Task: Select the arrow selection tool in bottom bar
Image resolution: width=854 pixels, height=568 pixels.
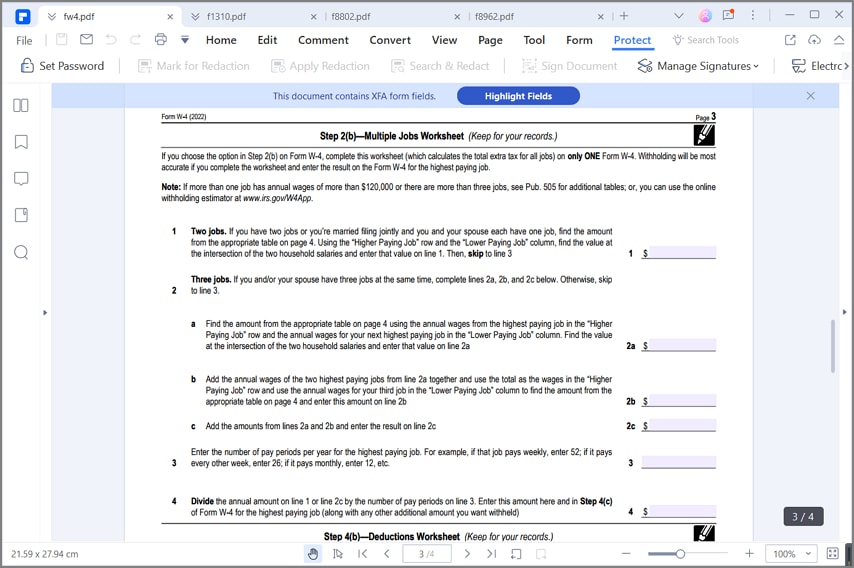Action: tap(338, 554)
